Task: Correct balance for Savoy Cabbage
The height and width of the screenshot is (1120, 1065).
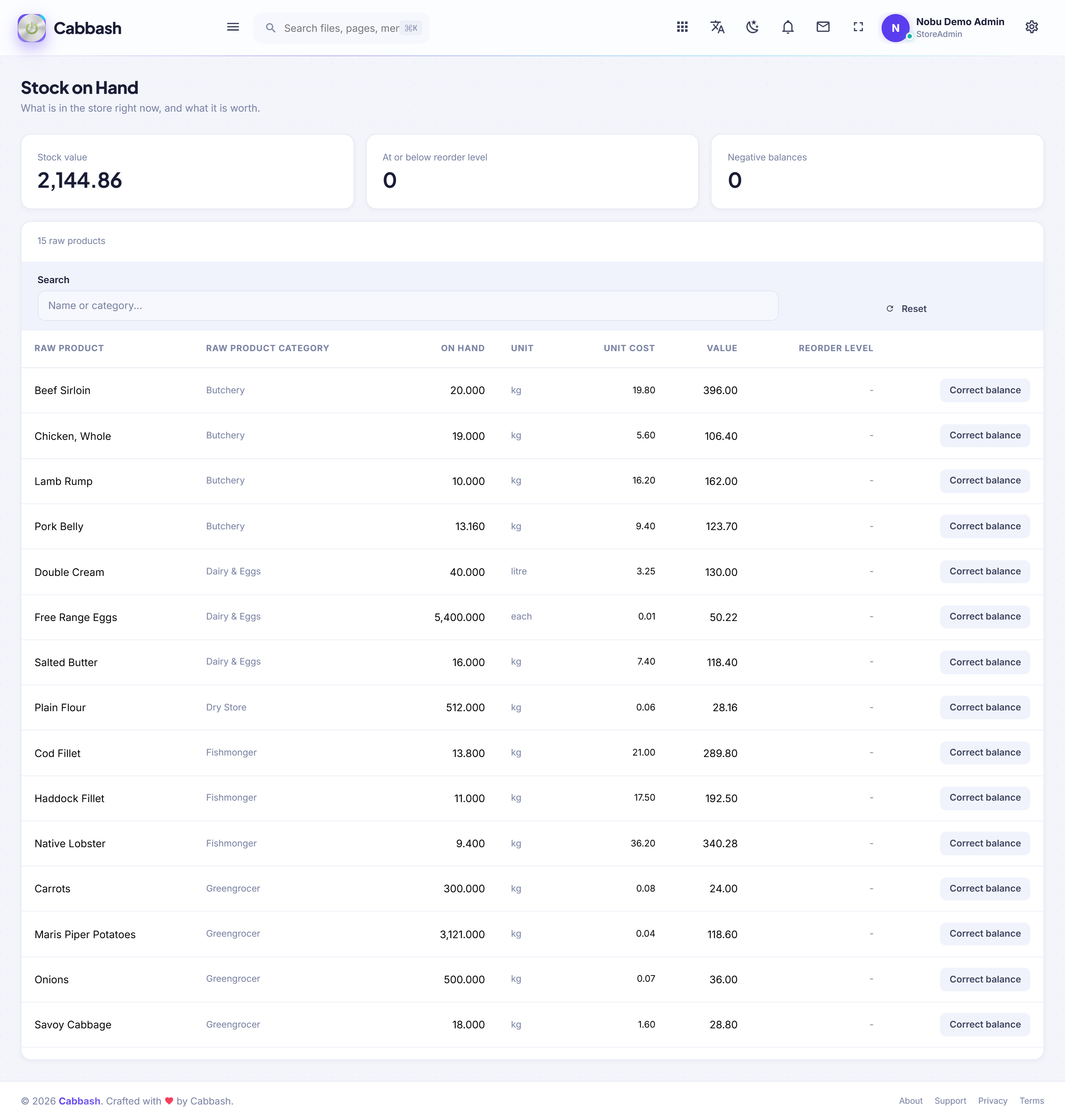Action: tap(984, 1025)
